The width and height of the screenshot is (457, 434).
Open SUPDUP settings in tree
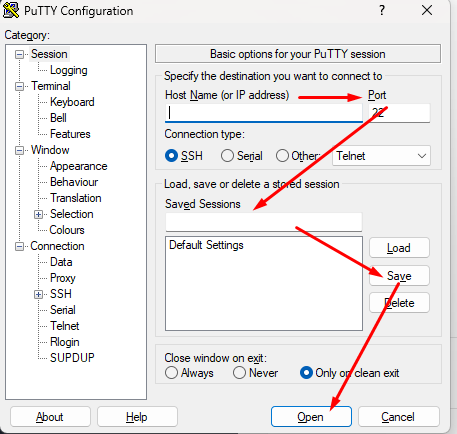tap(72, 358)
